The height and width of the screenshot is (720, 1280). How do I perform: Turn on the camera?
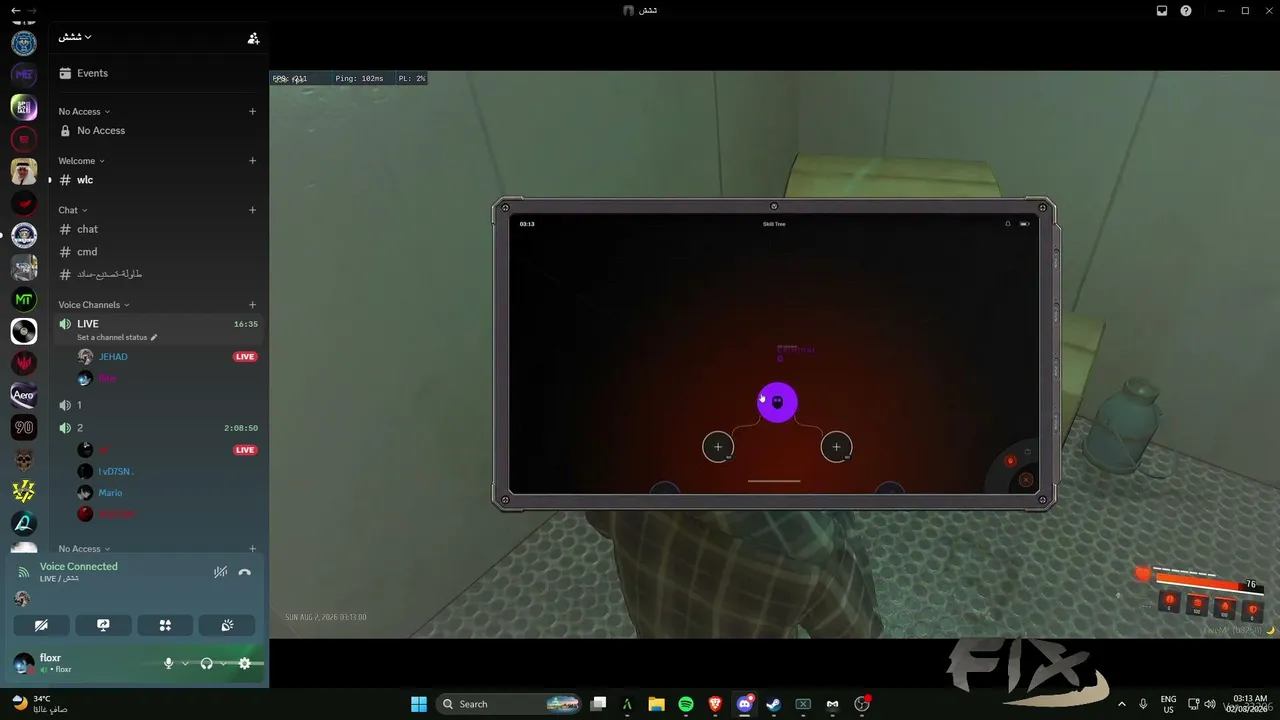42,625
